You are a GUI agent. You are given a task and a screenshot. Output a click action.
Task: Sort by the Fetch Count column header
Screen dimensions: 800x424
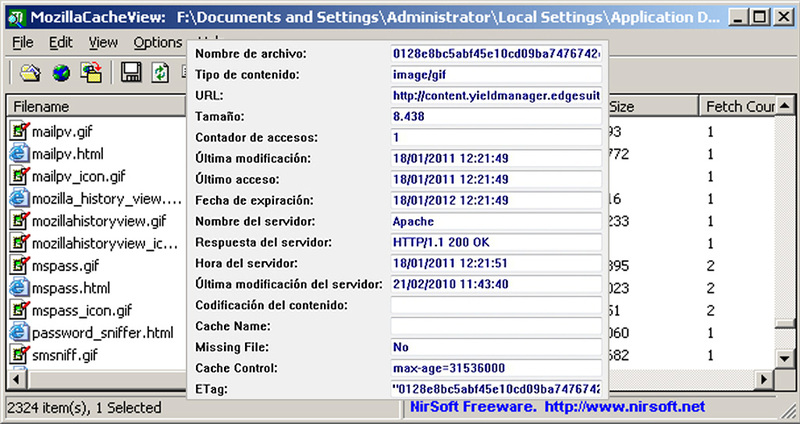pyautogui.click(x=737, y=106)
